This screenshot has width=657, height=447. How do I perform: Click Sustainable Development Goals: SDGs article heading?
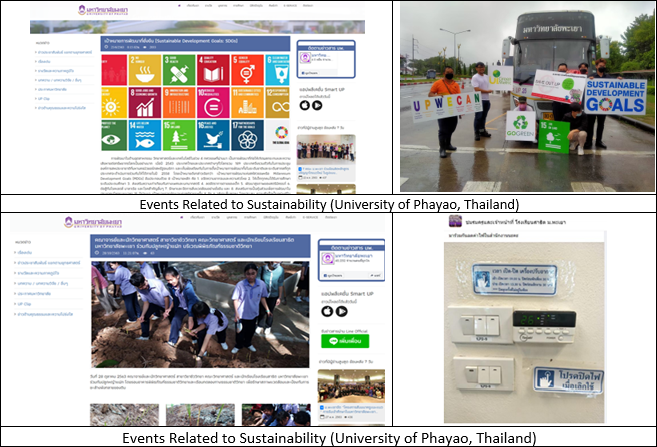pos(171,41)
